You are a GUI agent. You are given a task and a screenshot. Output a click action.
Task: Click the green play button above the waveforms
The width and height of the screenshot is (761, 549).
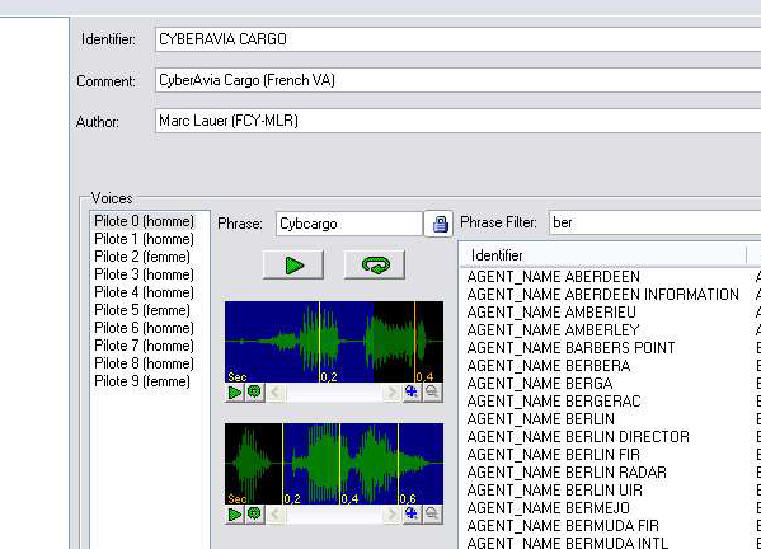[293, 265]
